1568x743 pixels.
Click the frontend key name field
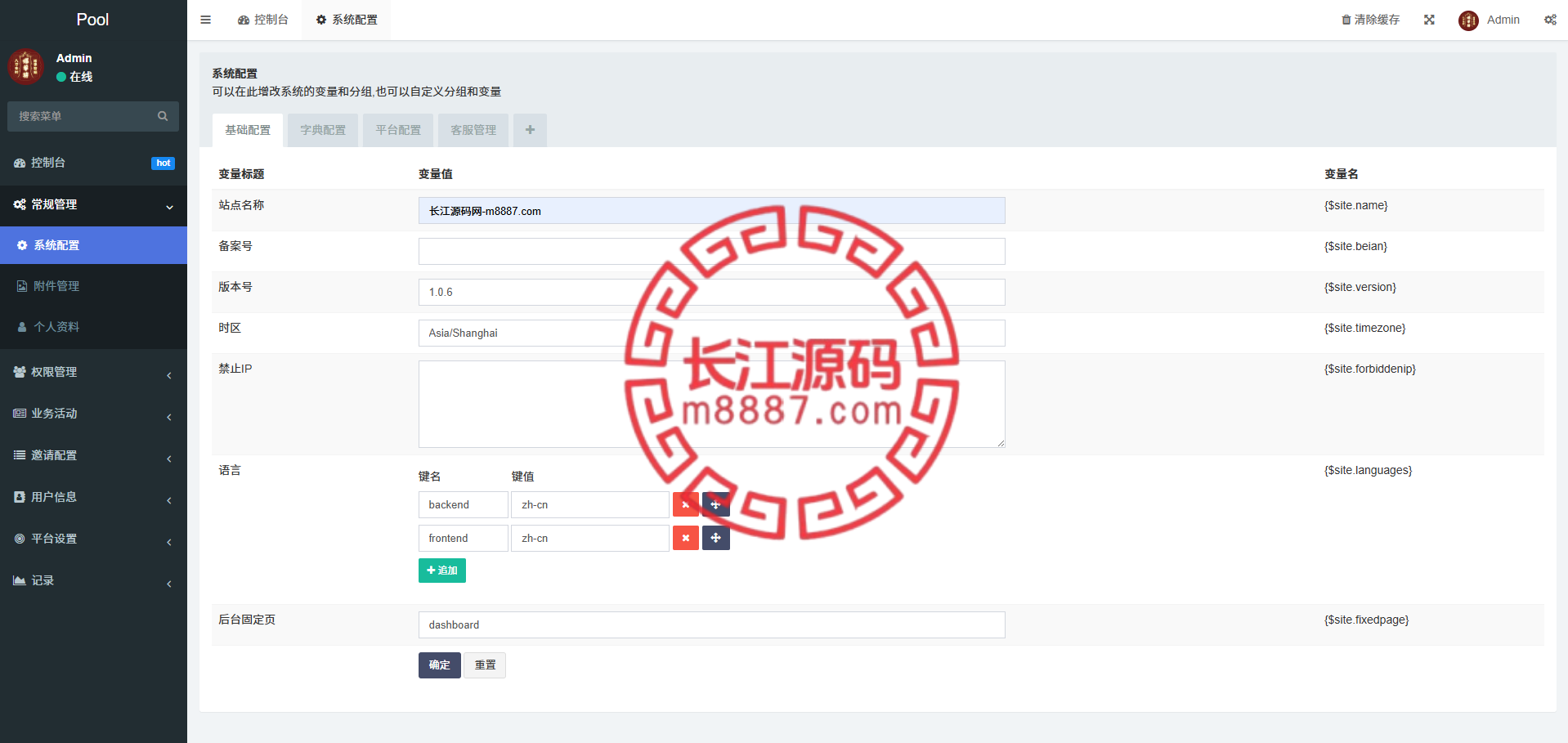tap(464, 539)
